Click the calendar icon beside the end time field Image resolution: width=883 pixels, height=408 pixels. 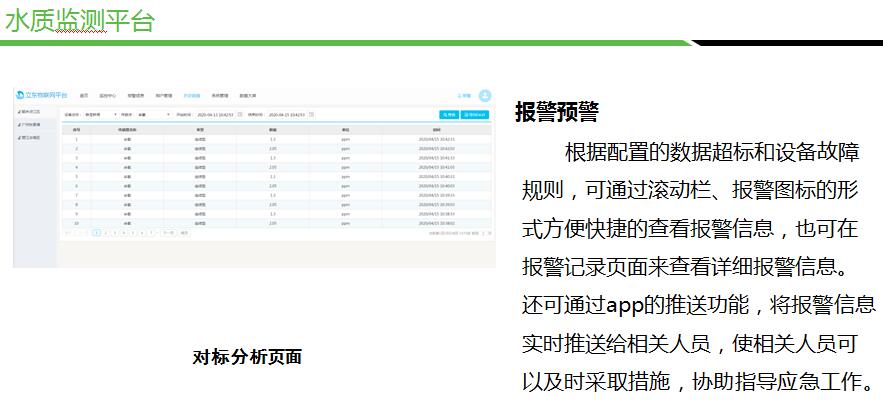(311, 114)
